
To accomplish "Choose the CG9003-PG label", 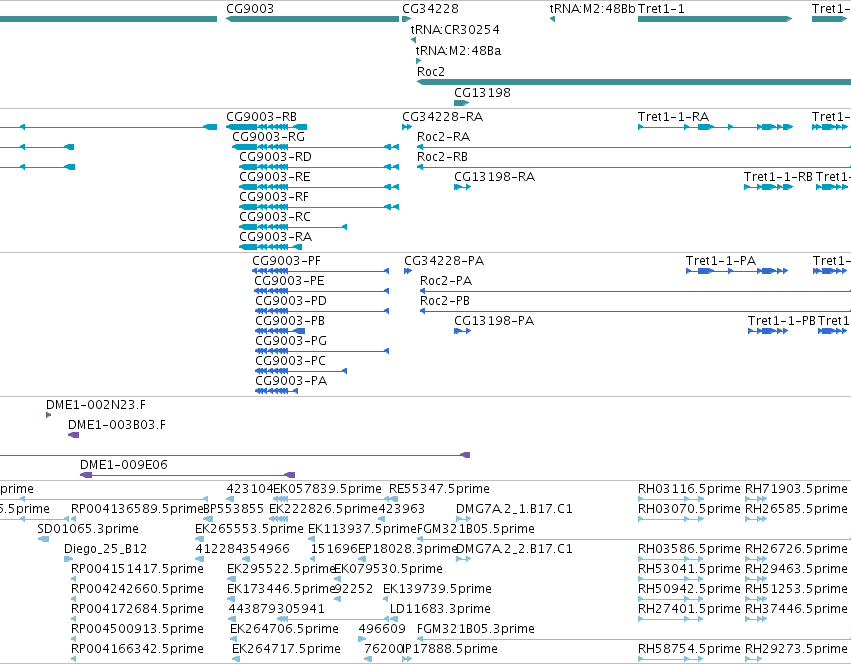I will click(291, 341).
